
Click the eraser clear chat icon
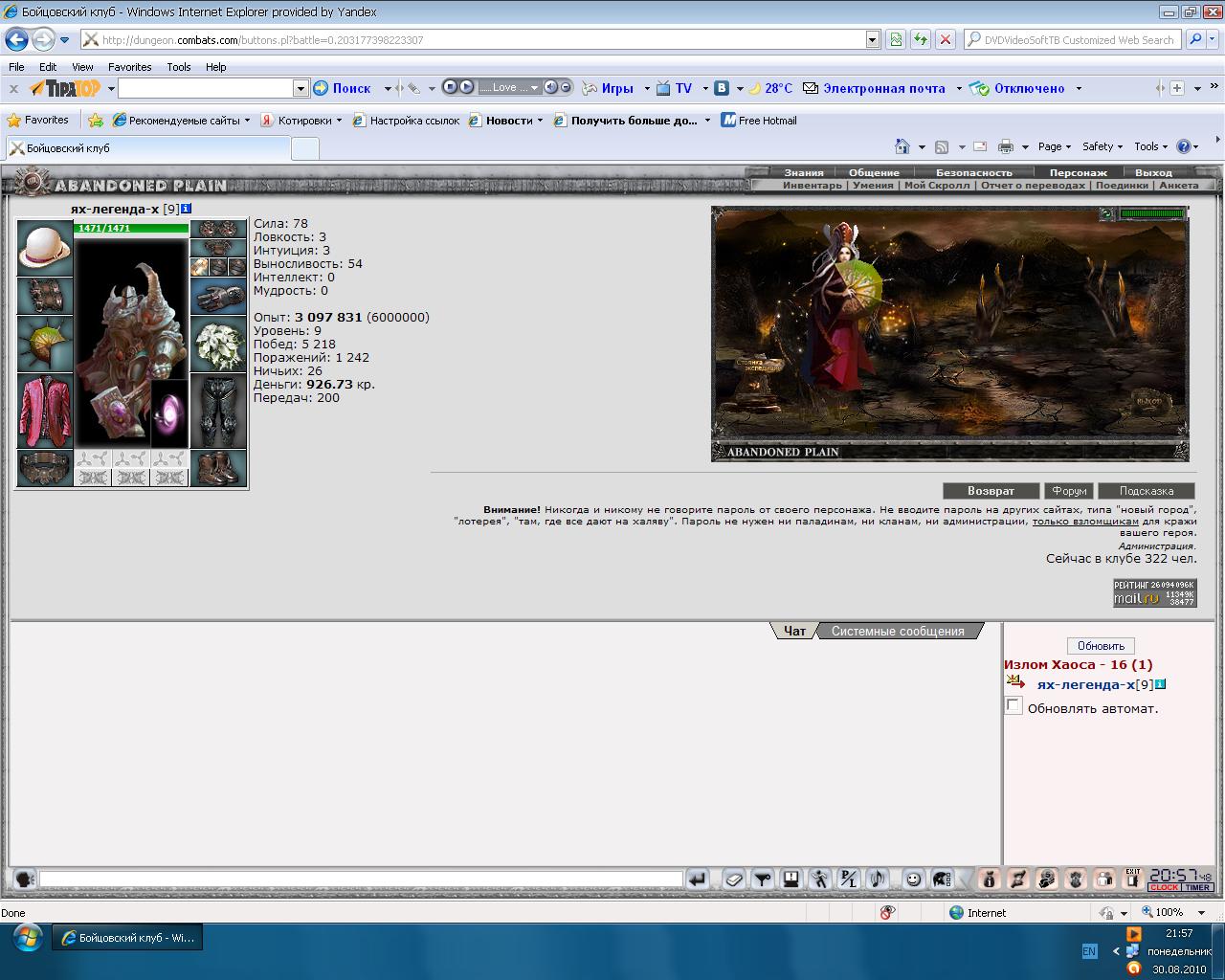coord(734,879)
